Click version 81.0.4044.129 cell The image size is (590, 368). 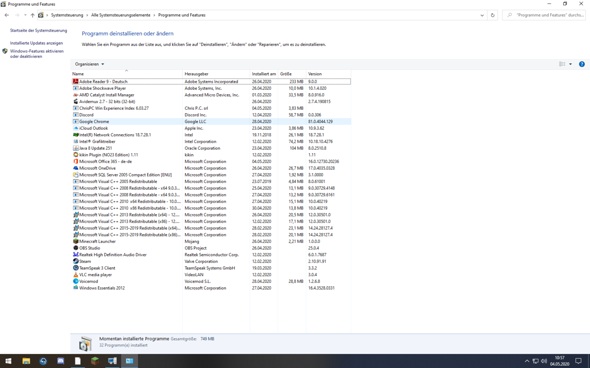321,122
